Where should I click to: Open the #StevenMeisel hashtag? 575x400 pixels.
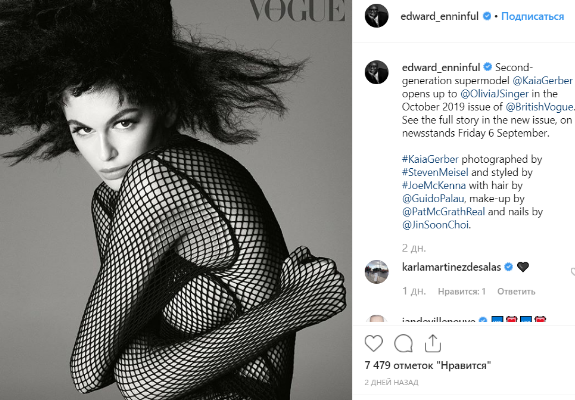(435, 172)
